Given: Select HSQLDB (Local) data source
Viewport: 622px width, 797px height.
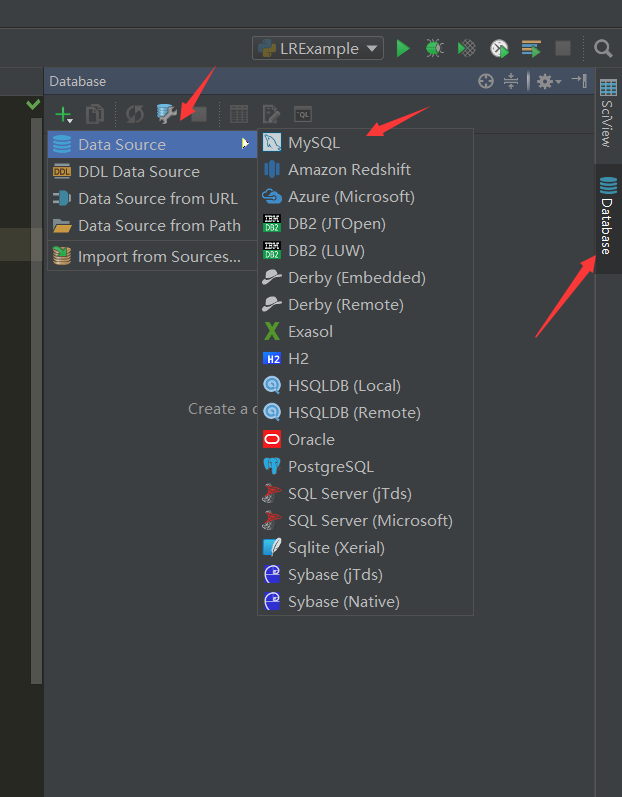Looking at the screenshot, I should pyautogui.click(x=365, y=386).
